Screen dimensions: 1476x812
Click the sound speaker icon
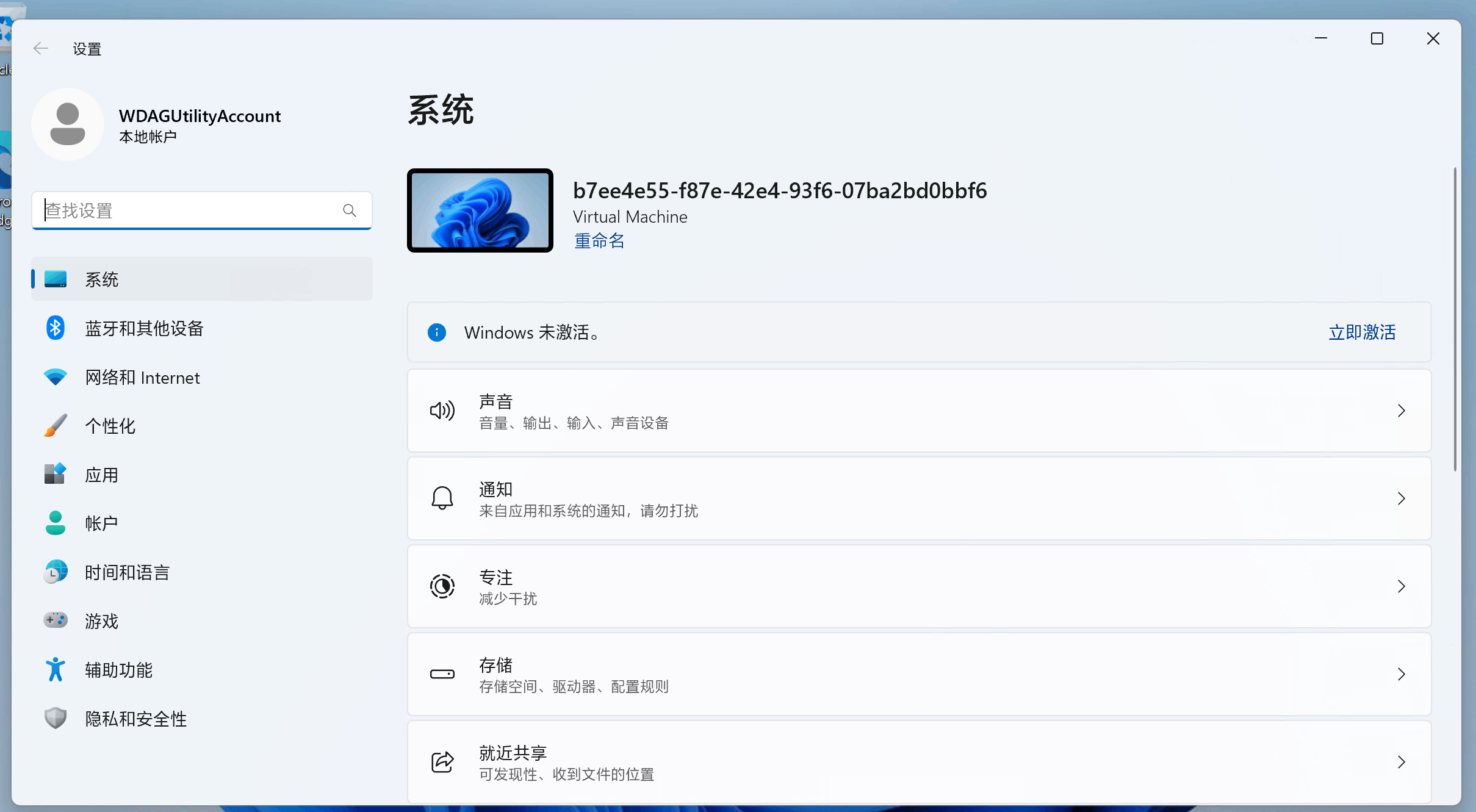click(x=442, y=411)
